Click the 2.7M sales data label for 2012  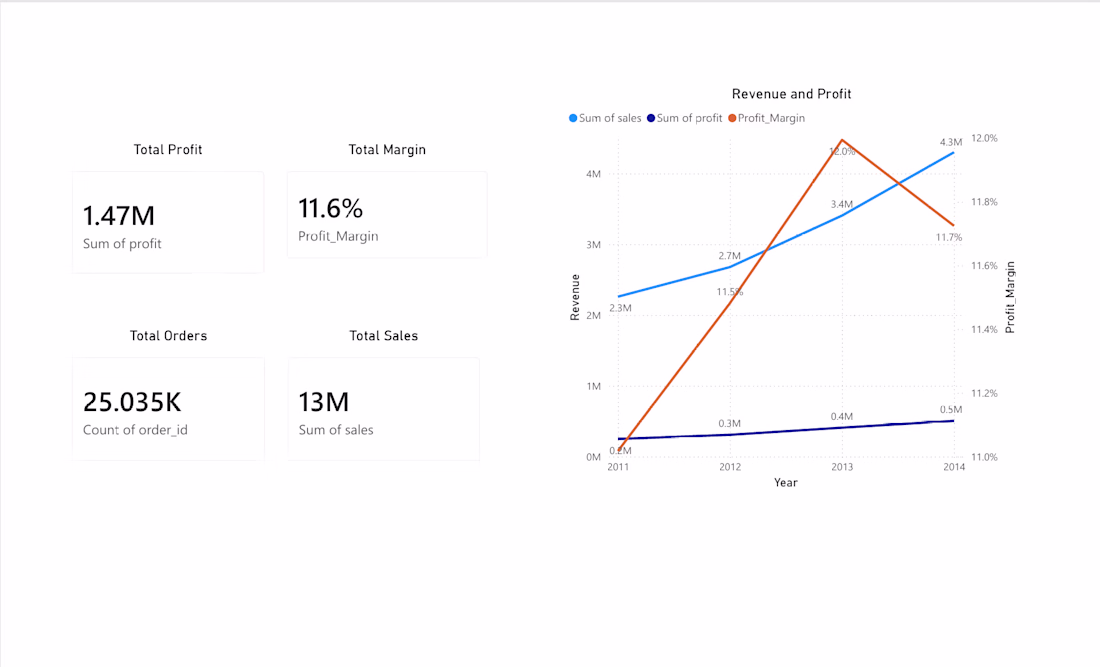pyautogui.click(x=730, y=256)
